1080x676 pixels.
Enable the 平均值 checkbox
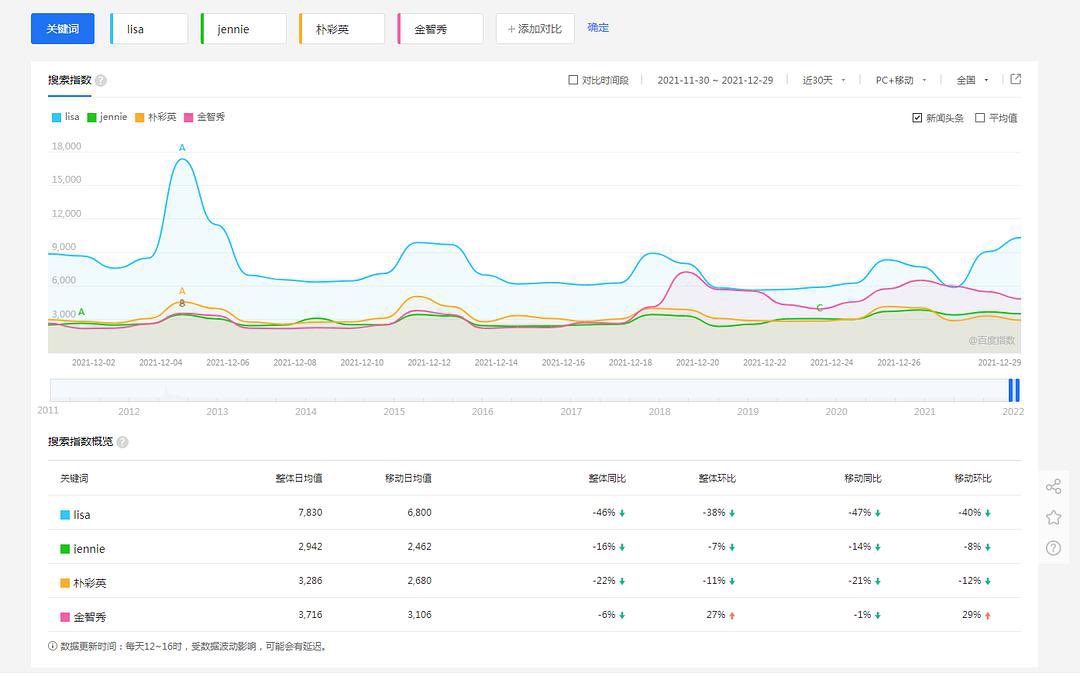tap(979, 118)
